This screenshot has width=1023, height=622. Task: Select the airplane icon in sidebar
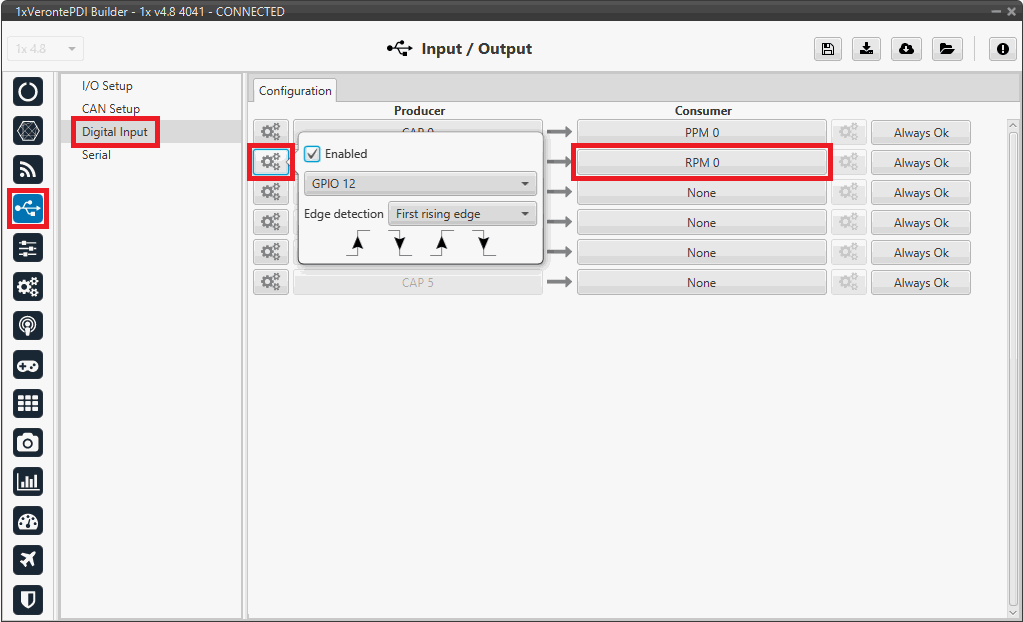click(28, 559)
